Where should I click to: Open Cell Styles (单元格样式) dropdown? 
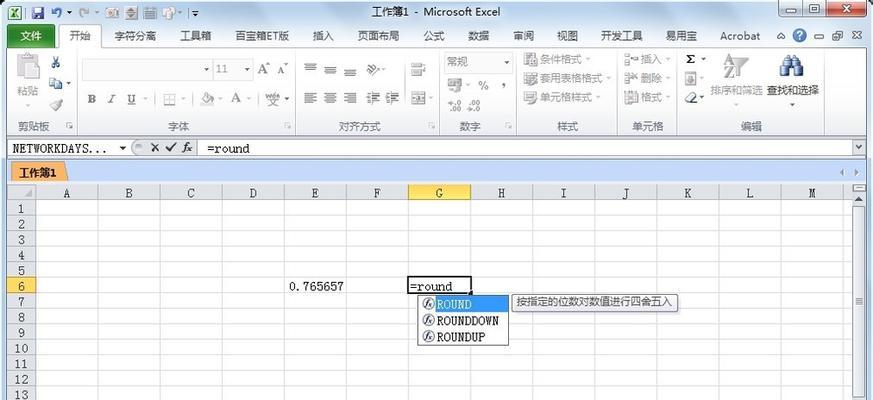(x=563, y=97)
